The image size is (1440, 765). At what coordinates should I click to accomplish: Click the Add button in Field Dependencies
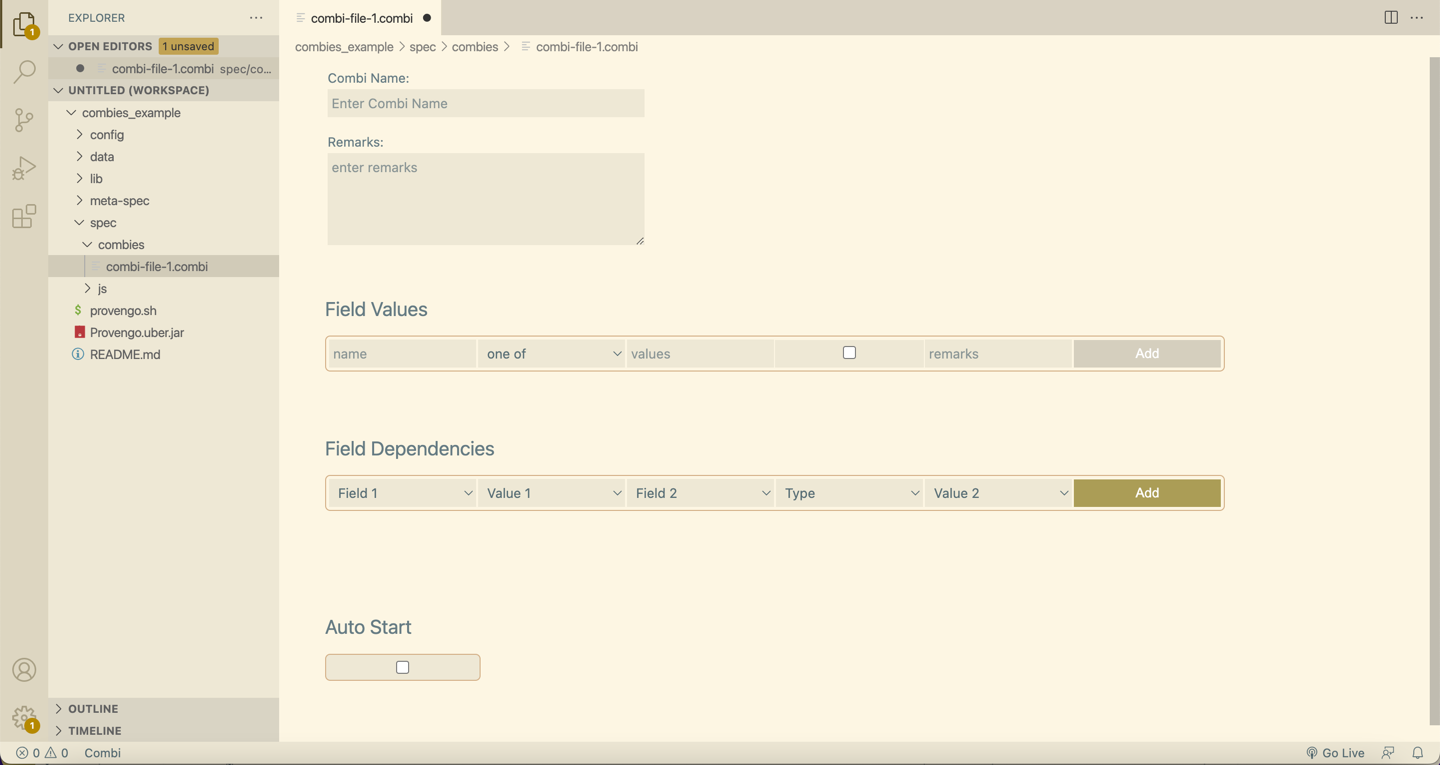1147,493
